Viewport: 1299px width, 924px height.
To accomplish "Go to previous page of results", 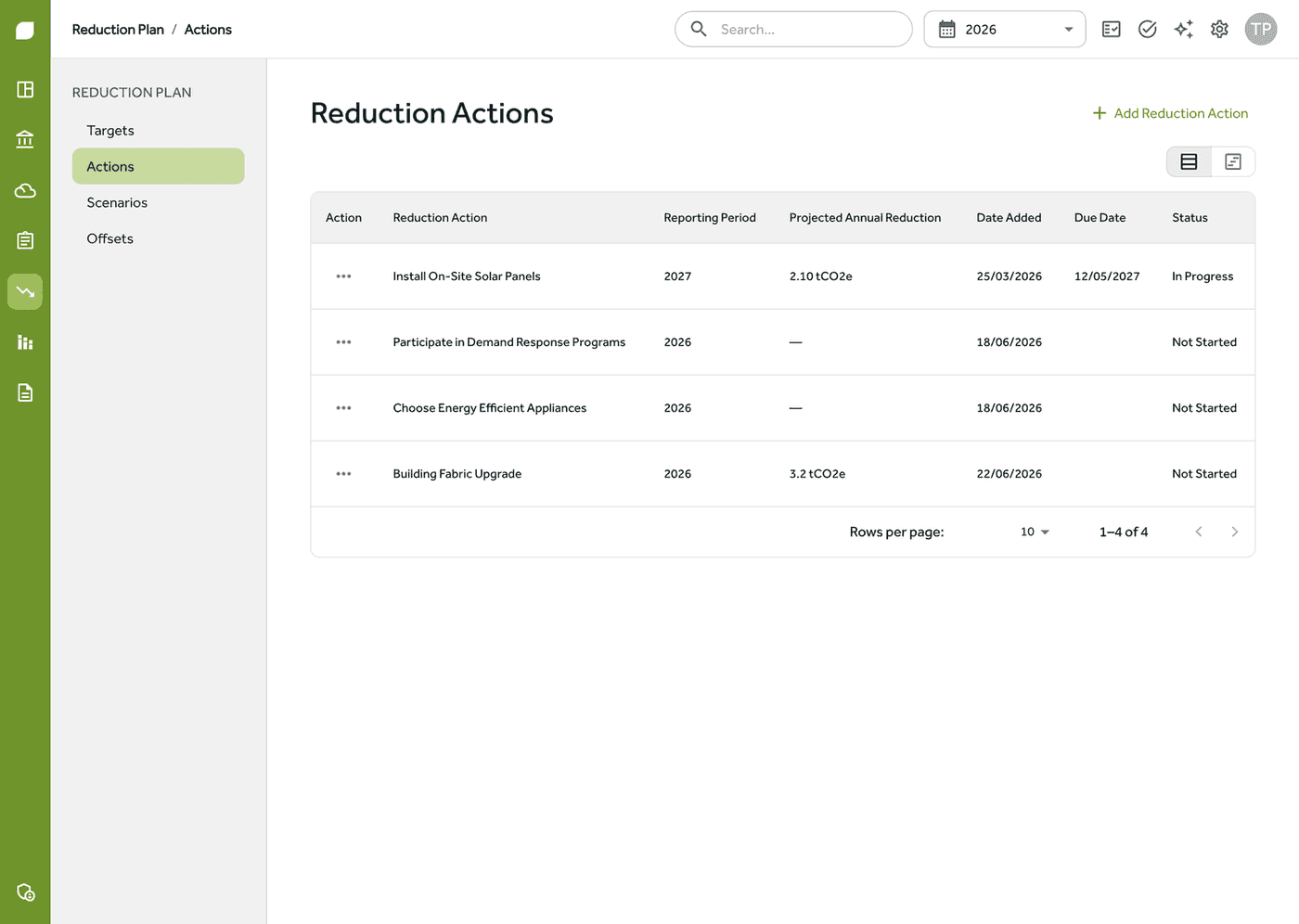I will click(1199, 532).
